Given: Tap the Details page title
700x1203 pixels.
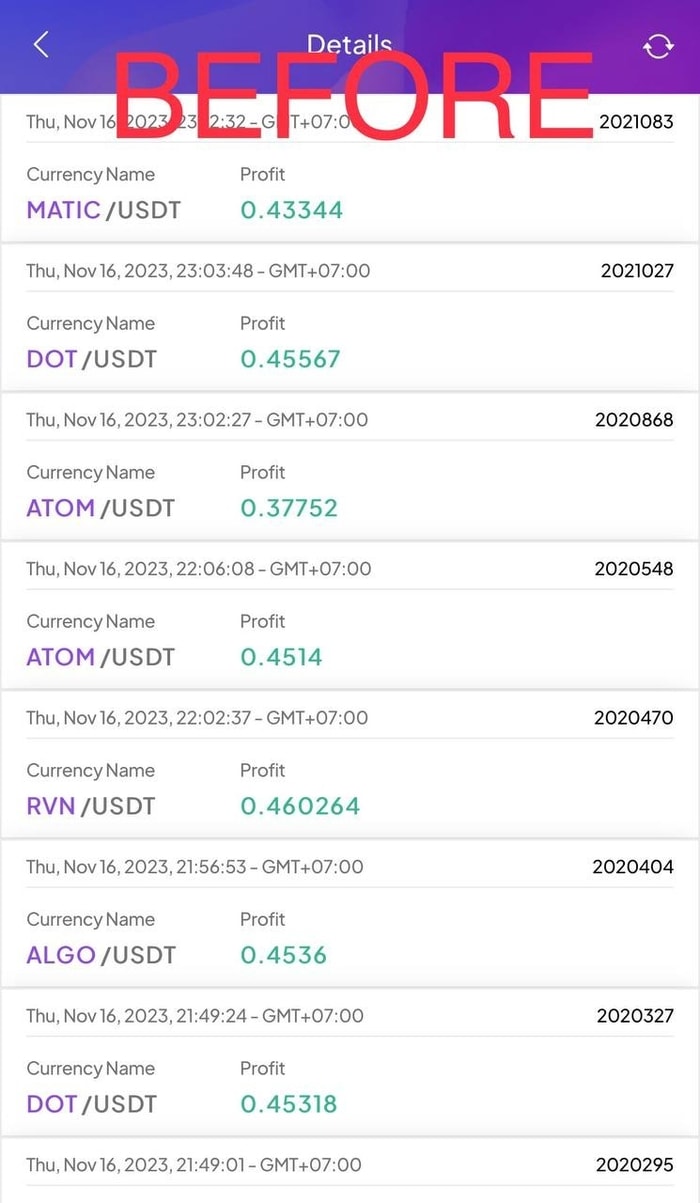Looking at the screenshot, I should [349, 44].
